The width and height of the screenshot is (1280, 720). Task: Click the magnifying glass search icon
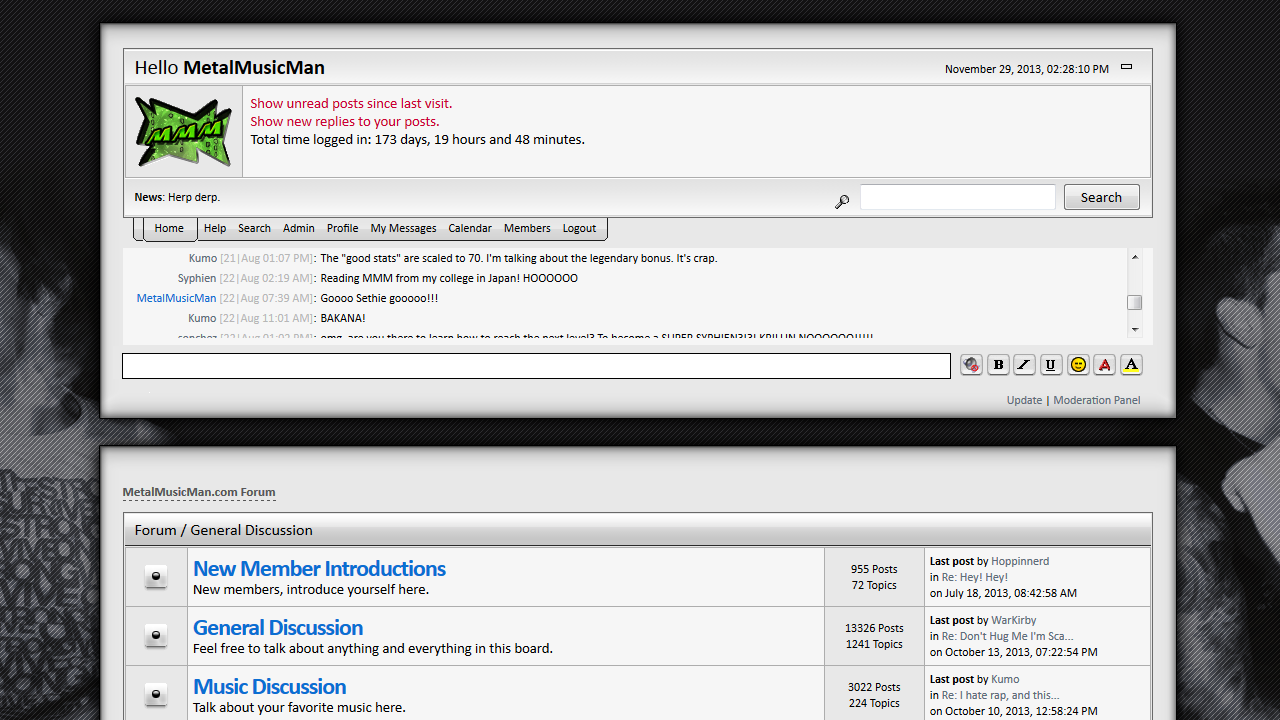(842, 202)
